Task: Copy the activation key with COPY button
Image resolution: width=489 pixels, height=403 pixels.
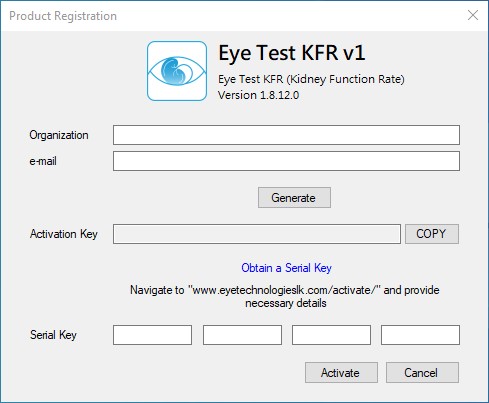Action: point(432,234)
